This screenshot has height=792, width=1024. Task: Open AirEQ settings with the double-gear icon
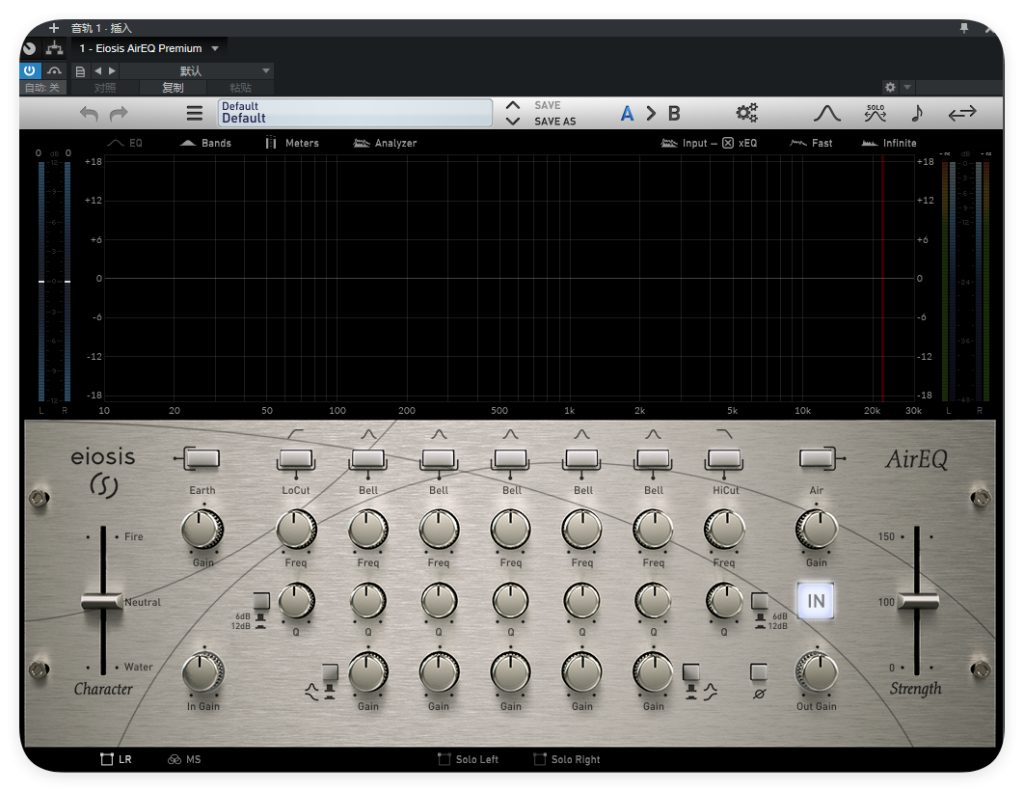[x=746, y=113]
